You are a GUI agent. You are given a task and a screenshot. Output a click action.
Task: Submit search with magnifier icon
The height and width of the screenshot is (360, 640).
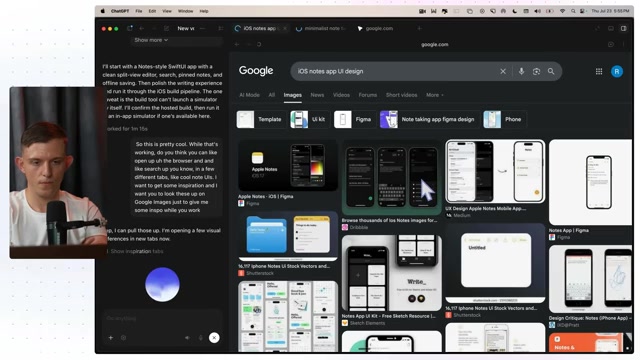pos(551,71)
